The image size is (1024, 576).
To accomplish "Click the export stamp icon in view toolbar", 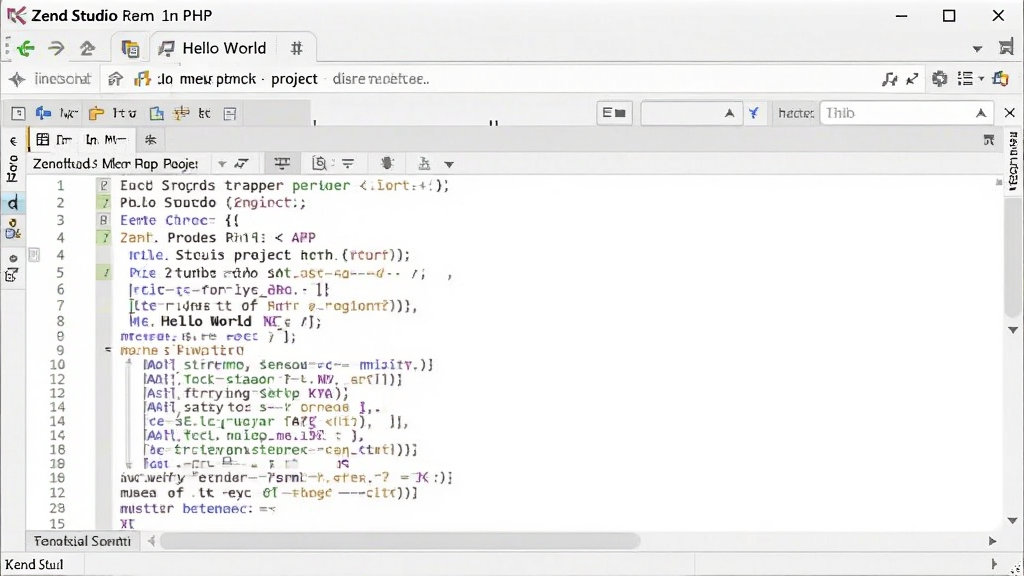I will click(x=424, y=163).
